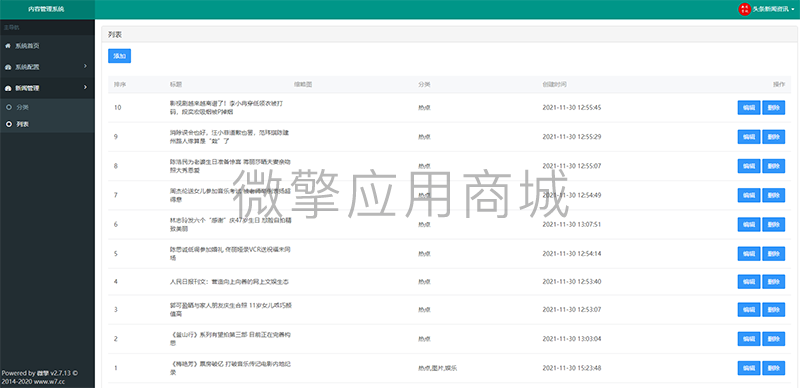The image size is (800, 388).
Task: Click the blue 添加 button
Action: 119,56
